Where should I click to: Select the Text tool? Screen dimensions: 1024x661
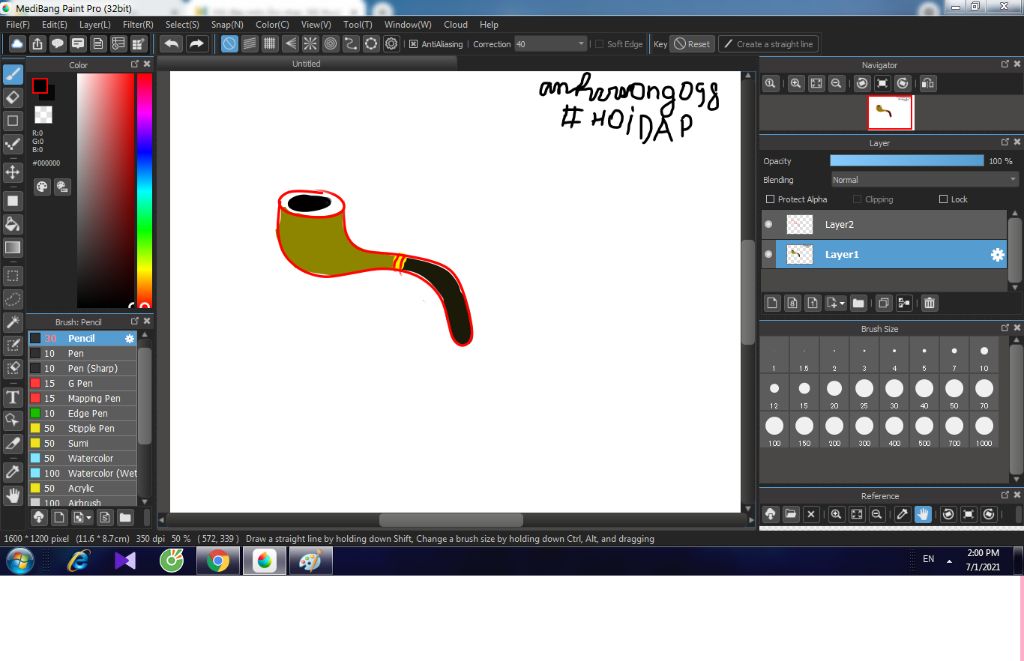(x=12, y=397)
